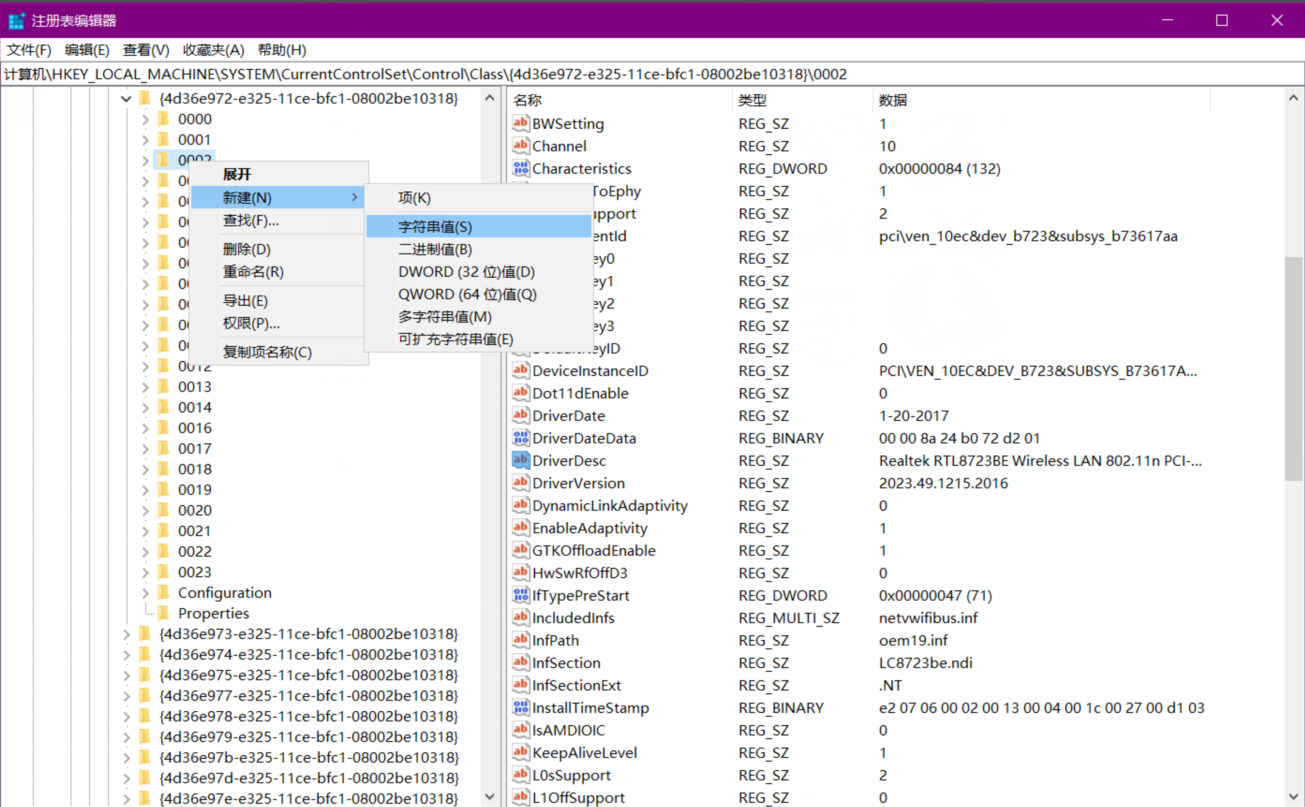Expand the {4d36e978-e325-11ce-bfc1-08002be10318} key
1305x807 pixels.
(126, 716)
